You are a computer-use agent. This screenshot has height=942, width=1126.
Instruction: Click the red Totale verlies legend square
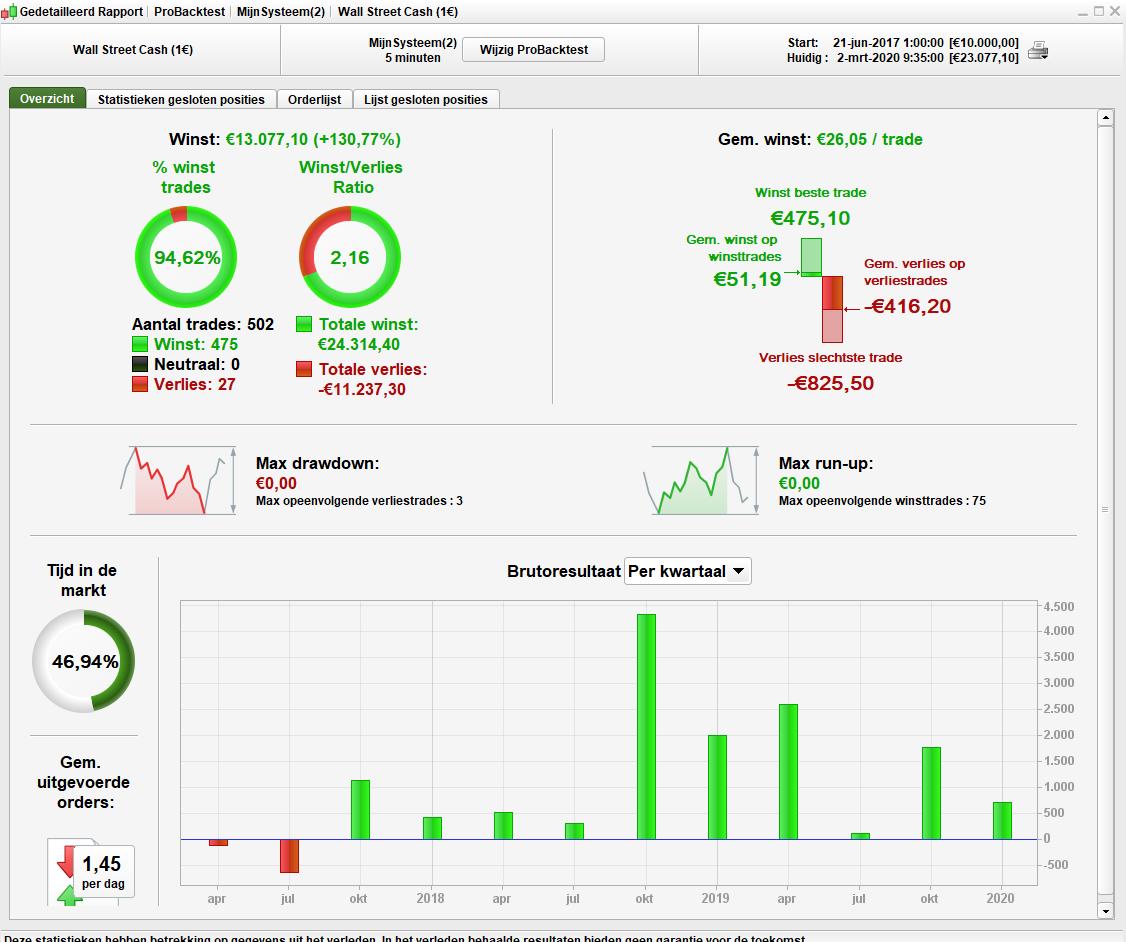[304, 370]
